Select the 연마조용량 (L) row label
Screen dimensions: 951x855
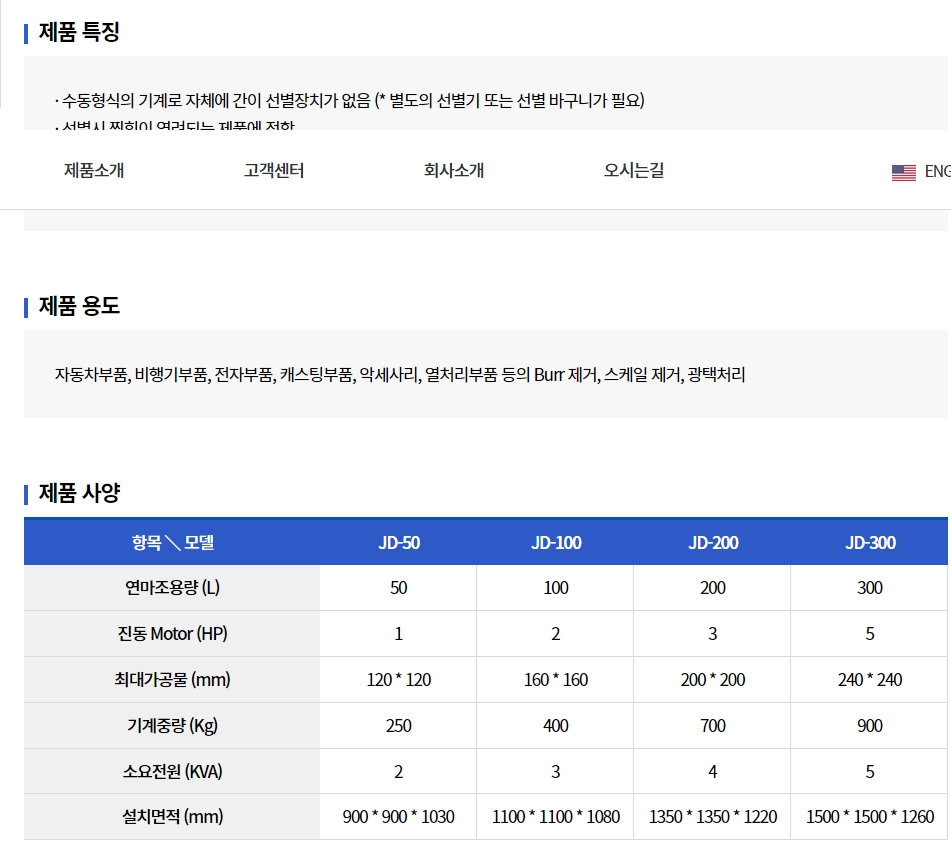point(173,588)
